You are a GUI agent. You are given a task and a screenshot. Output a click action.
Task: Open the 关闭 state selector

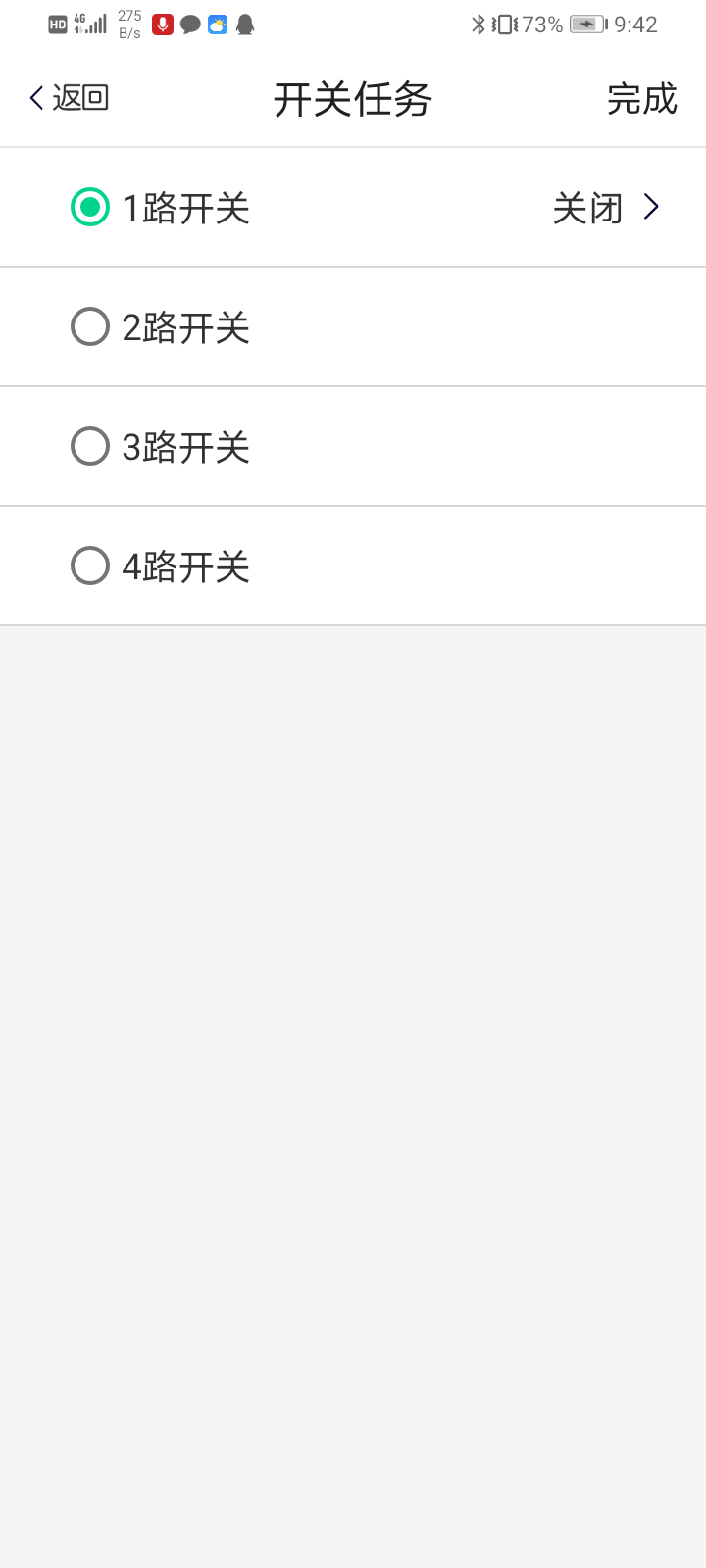pos(587,208)
